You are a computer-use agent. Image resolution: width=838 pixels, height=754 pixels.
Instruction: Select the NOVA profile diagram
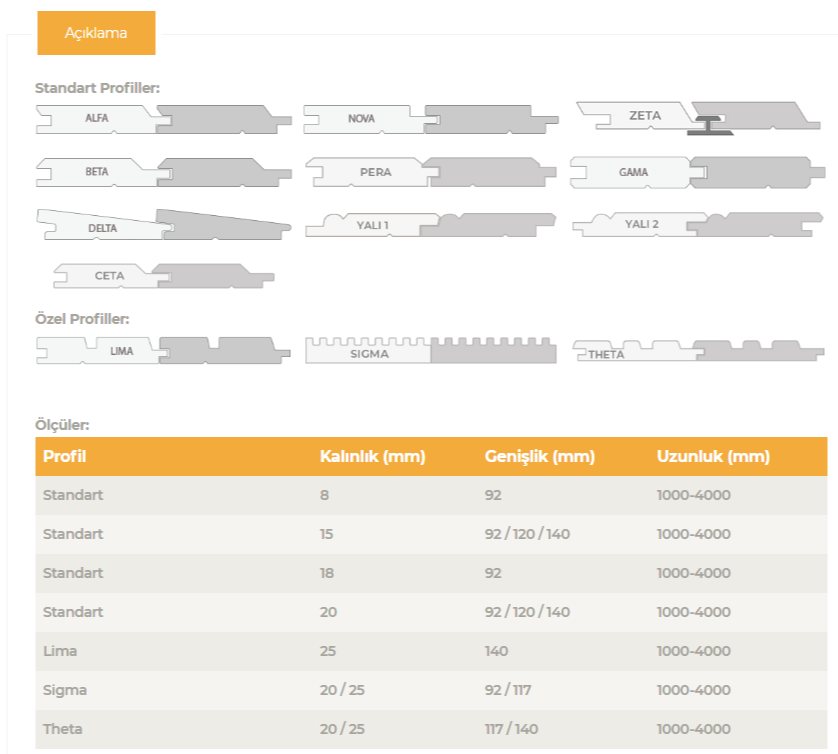(x=431, y=119)
